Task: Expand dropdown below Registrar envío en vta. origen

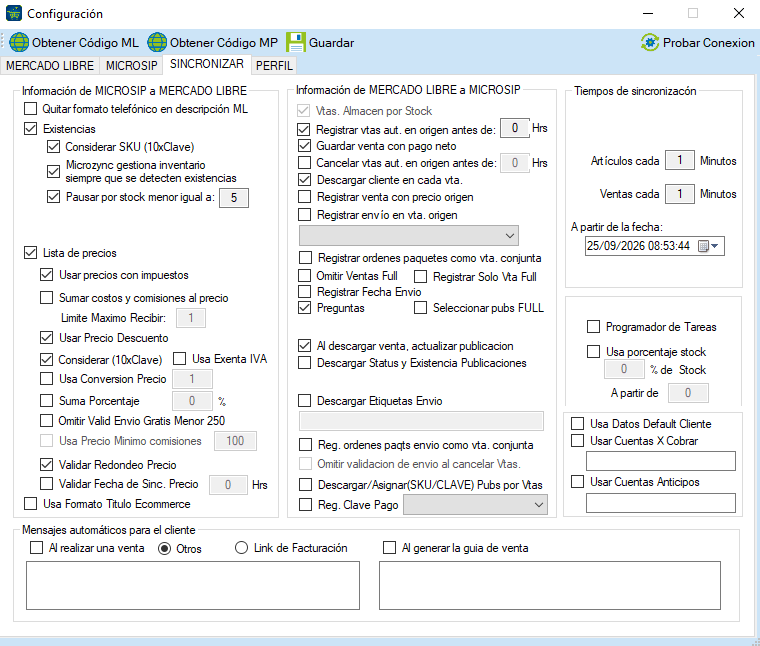Action: (x=409, y=236)
